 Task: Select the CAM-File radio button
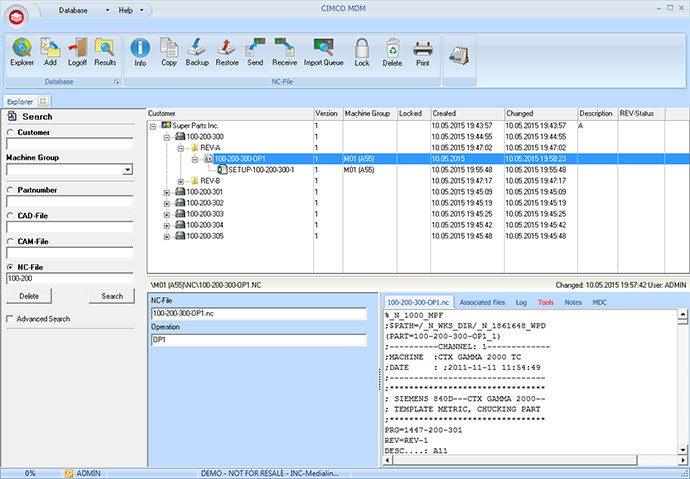[x=10, y=241]
